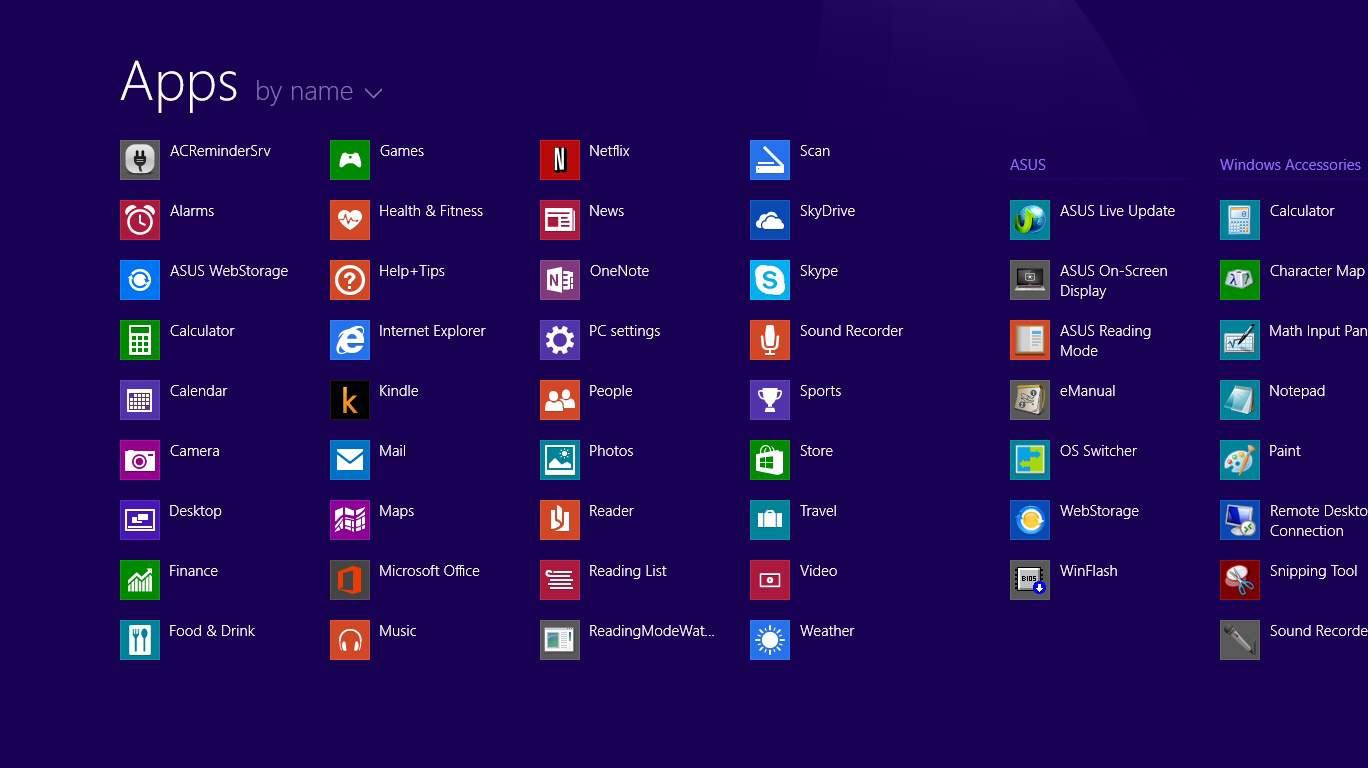Open Windows Accessories Calculator icon

(1240, 220)
